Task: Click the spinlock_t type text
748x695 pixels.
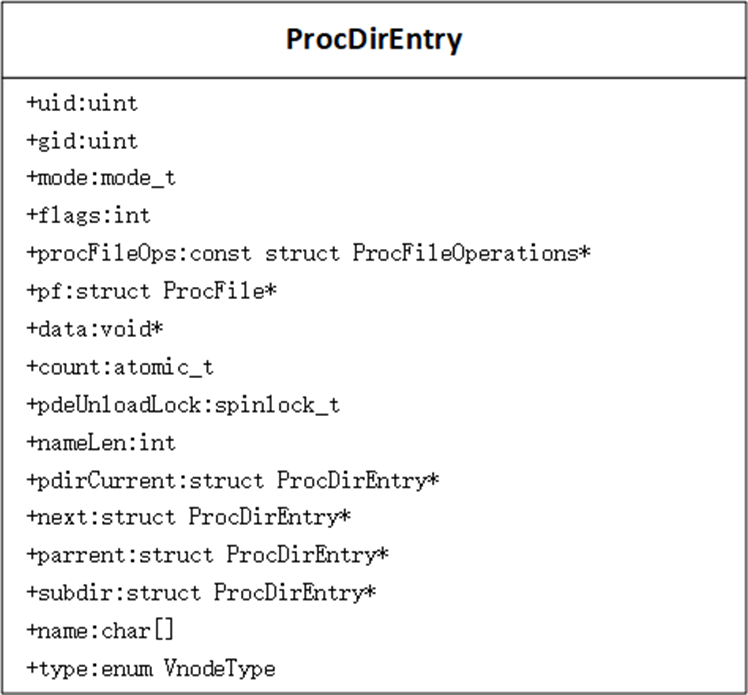Action: [277, 405]
